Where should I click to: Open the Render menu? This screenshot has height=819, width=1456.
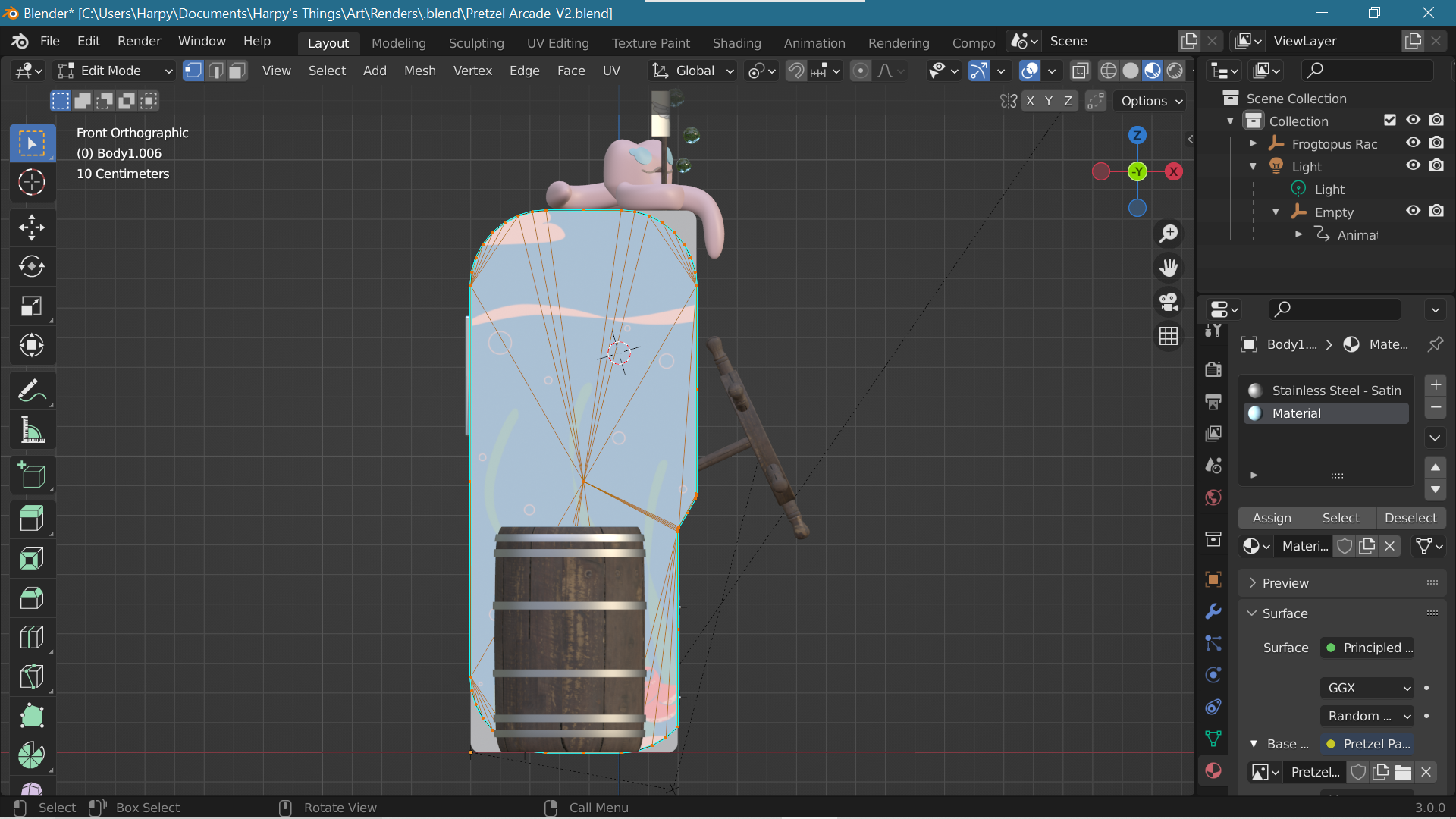point(140,41)
